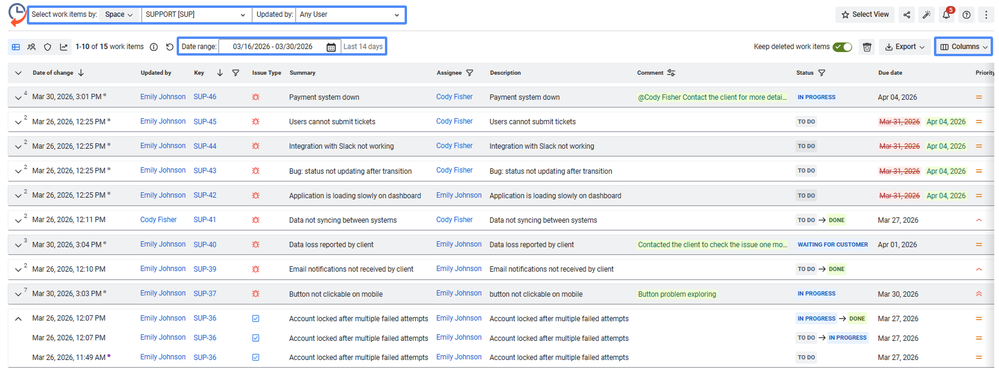This screenshot has width=999, height=372.
Task: Click the IN PROGRESS status for SUP-46
Action: point(816,97)
